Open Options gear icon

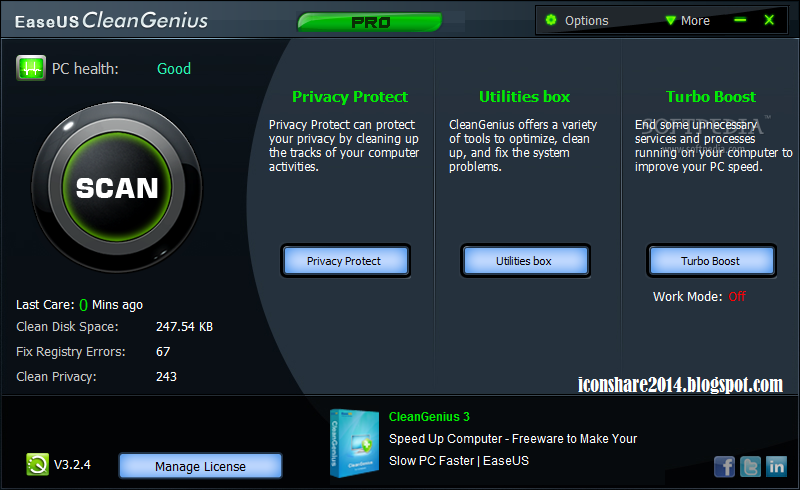click(551, 20)
